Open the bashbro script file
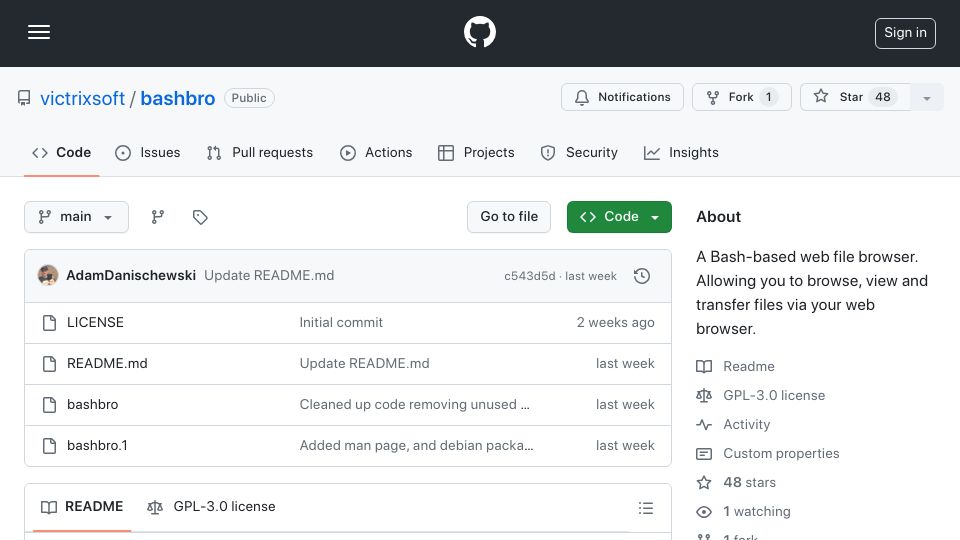The image size is (960, 540). tap(92, 405)
